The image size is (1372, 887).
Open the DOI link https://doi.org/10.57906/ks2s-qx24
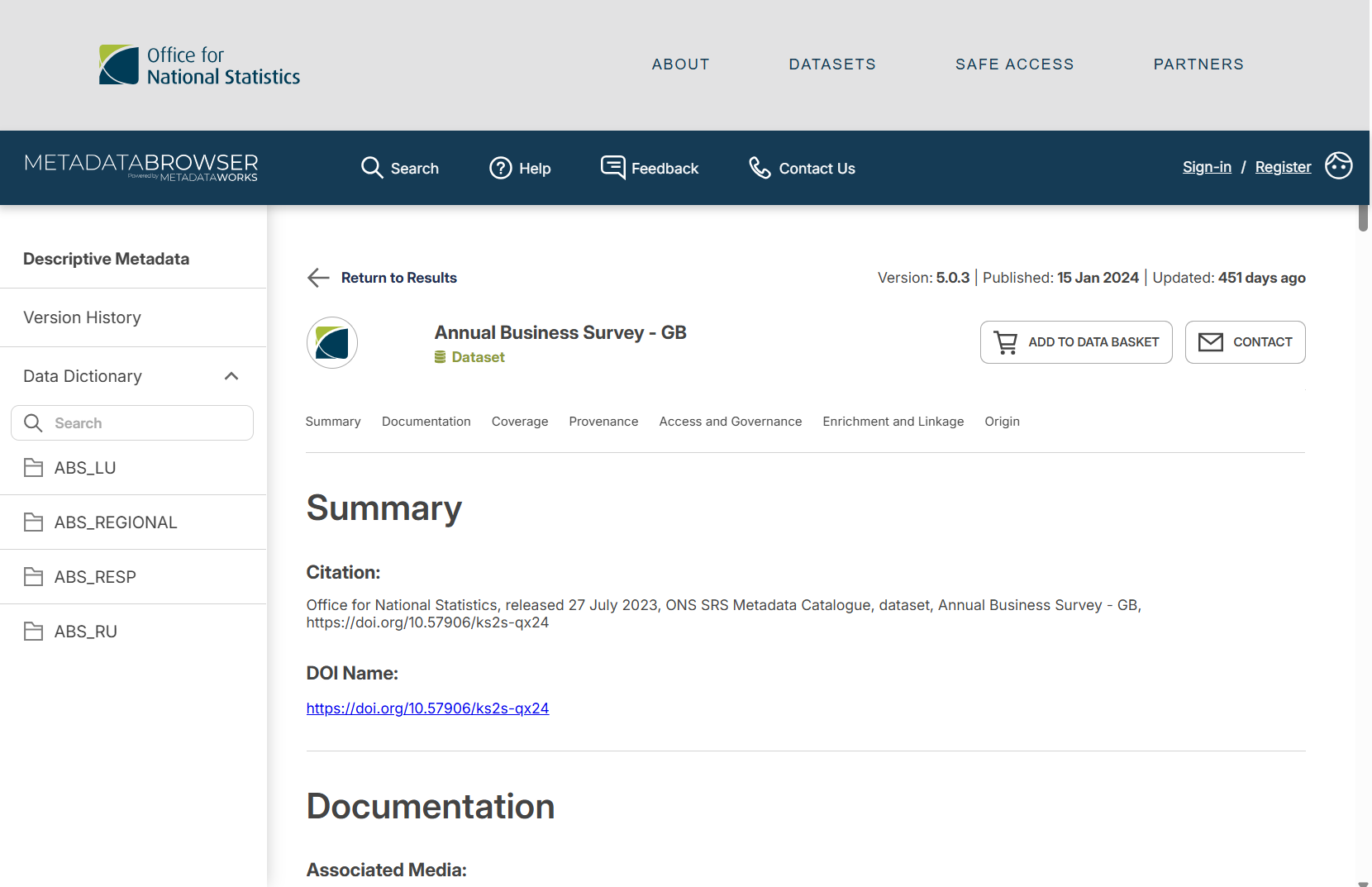point(427,708)
